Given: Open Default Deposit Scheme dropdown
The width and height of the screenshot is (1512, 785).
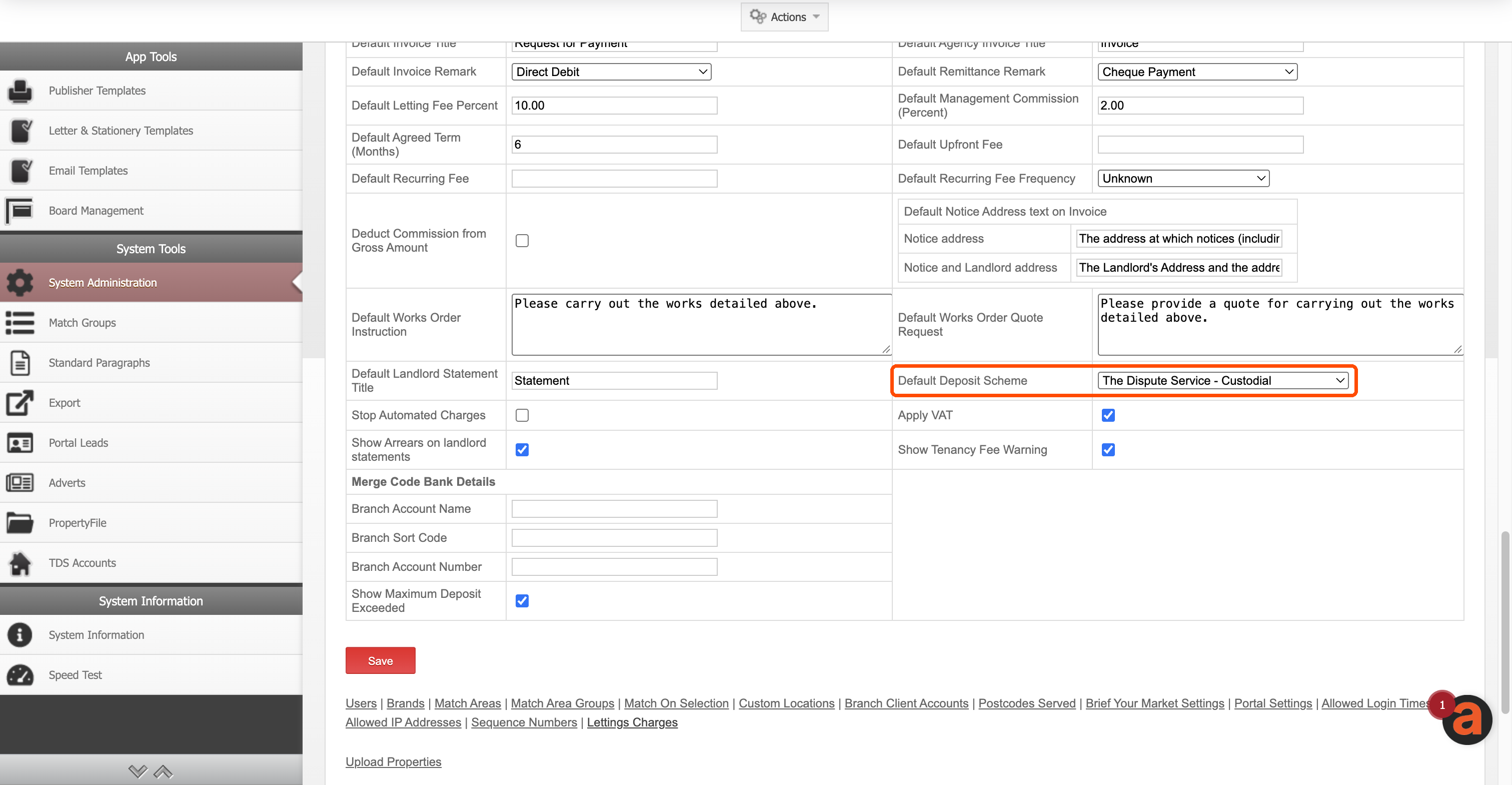Looking at the screenshot, I should coord(1222,380).
